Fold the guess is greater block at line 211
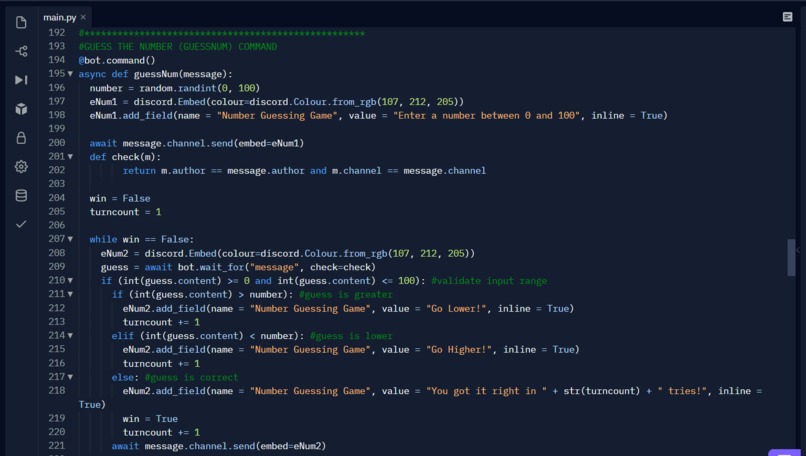Viewport: 806px width, 456px height. point(70,294)
